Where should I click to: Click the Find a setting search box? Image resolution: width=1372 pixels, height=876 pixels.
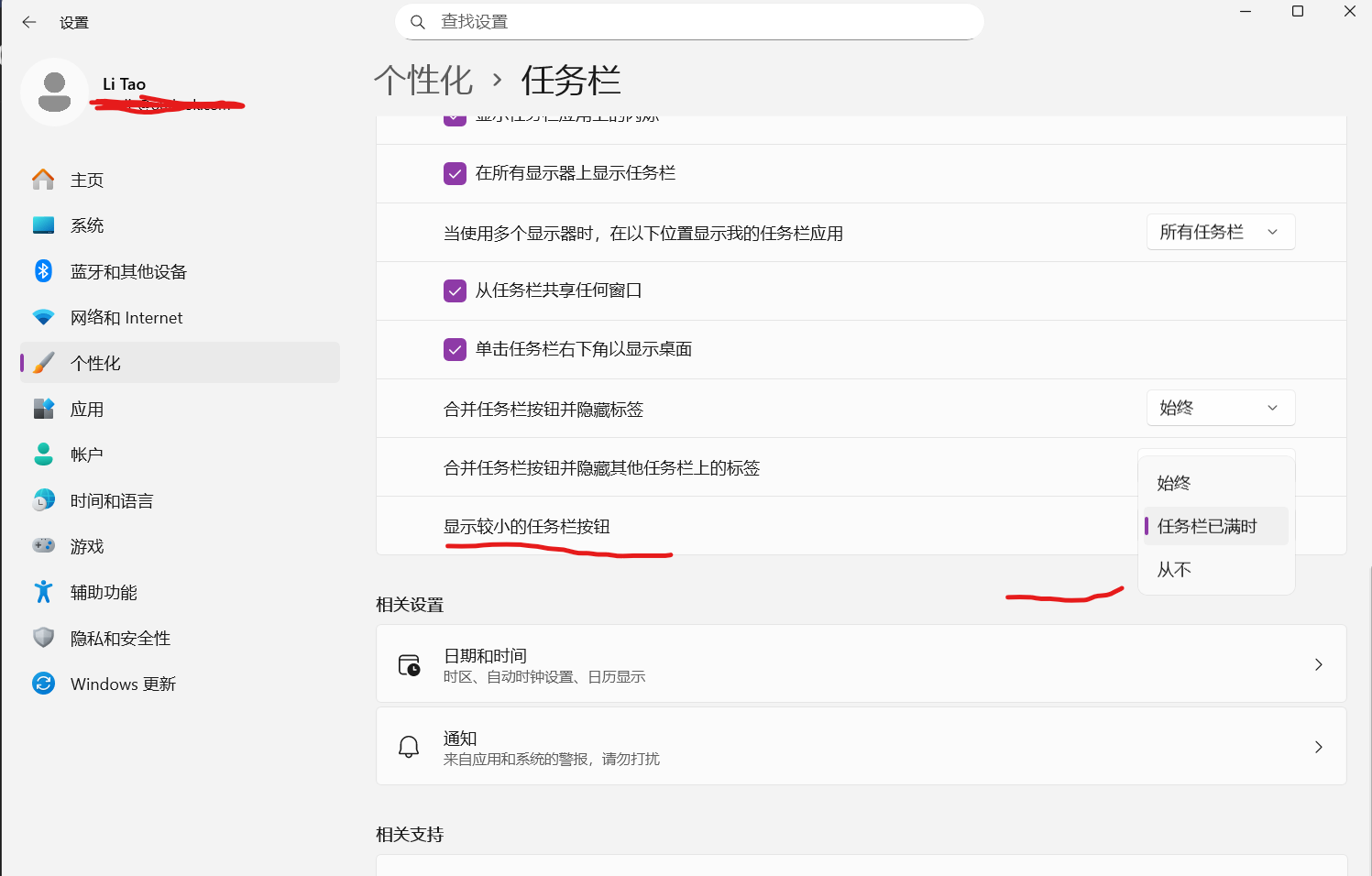pyautogui.click(x=688, y=21)
